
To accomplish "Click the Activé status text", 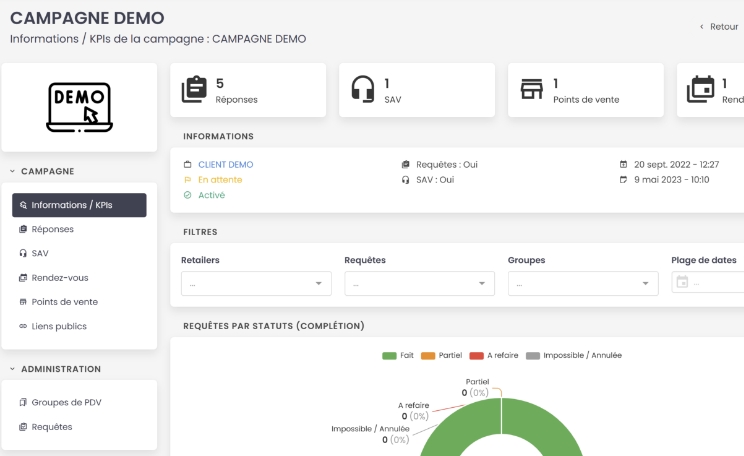I will pos(212,195).
